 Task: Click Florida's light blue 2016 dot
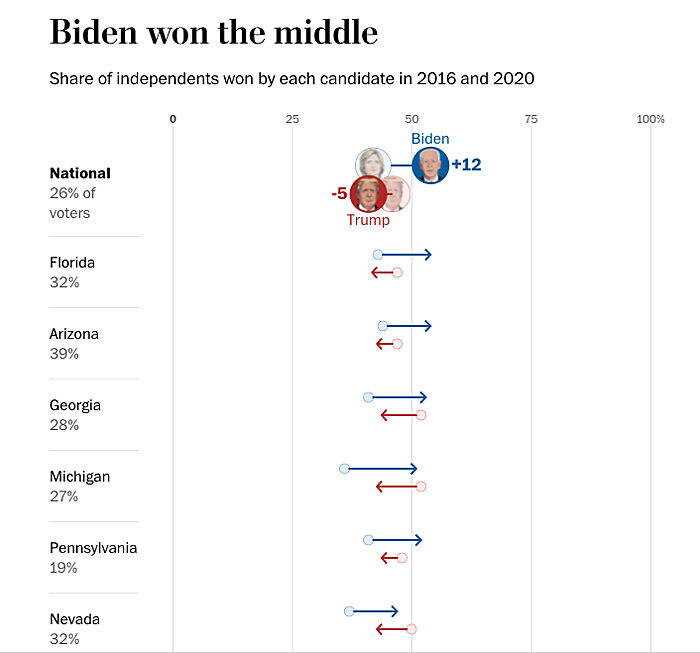378,255
